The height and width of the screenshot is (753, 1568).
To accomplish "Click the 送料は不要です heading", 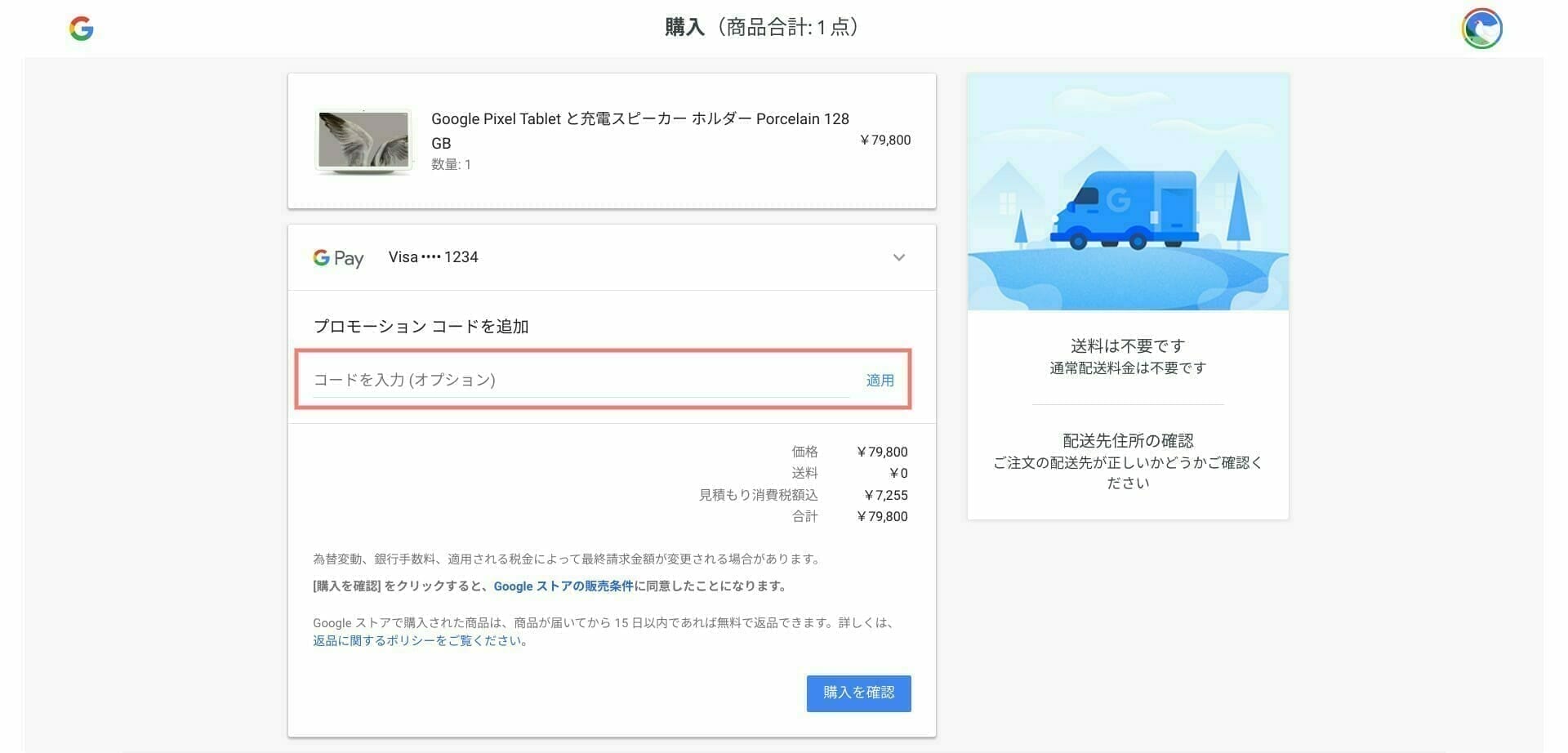I will click(x=1128, y=346).
